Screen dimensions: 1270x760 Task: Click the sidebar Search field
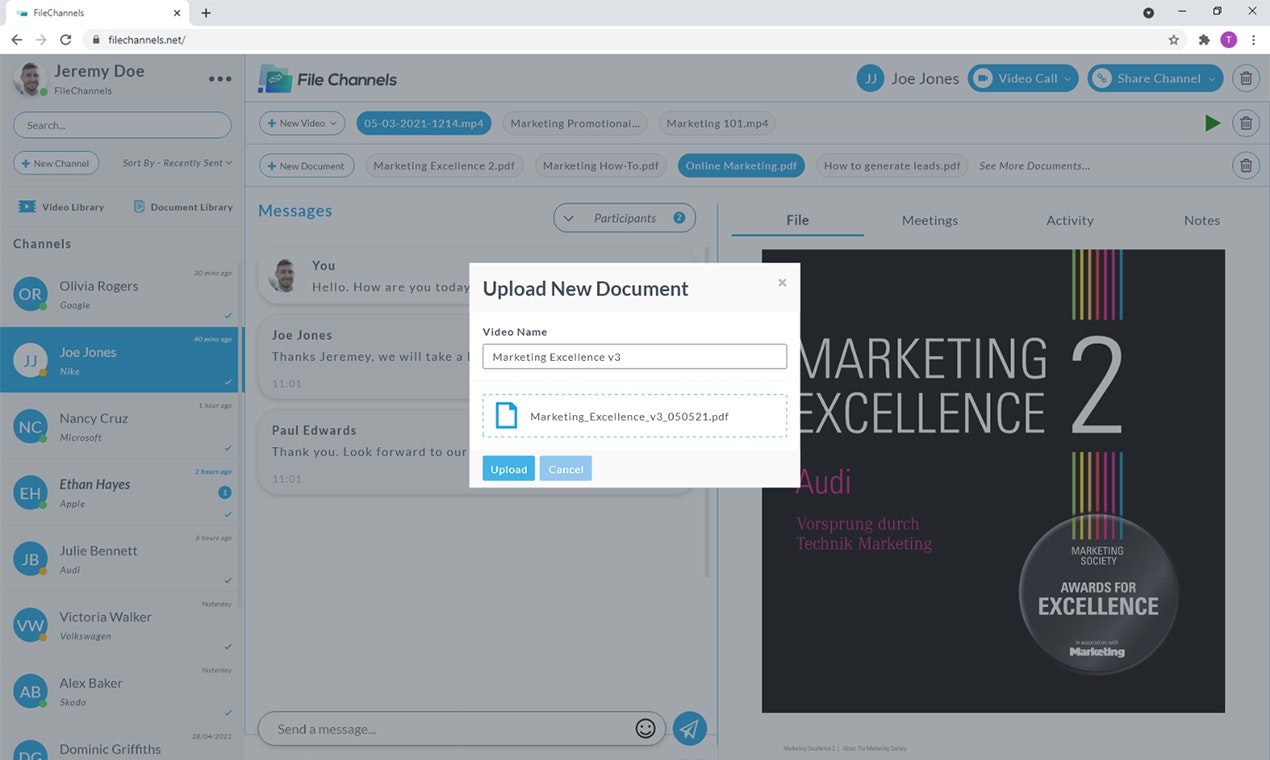pos(122,125)
